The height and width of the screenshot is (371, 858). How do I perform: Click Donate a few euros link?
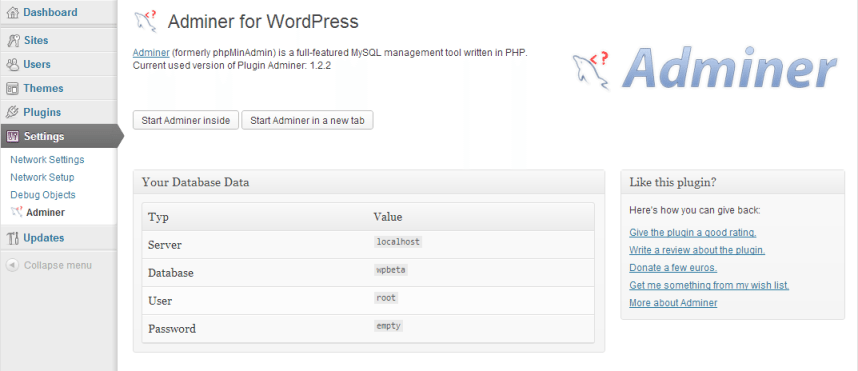[x=673, y=268]
